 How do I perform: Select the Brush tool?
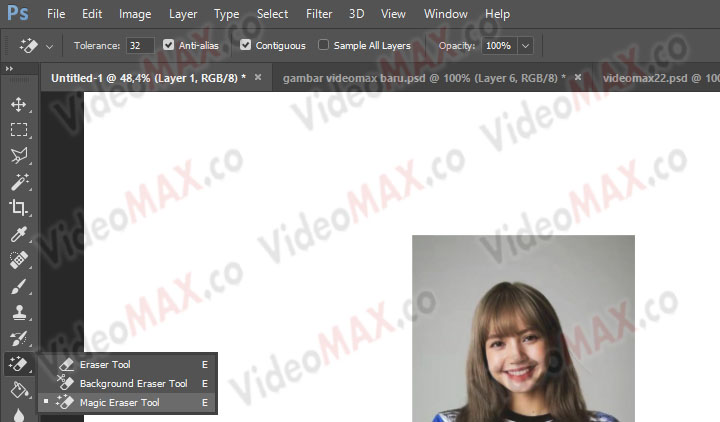19,287
